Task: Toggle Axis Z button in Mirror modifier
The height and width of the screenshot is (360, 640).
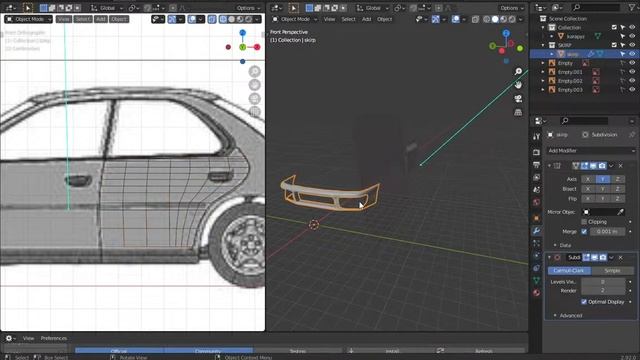Action: [x=618, y=179]
